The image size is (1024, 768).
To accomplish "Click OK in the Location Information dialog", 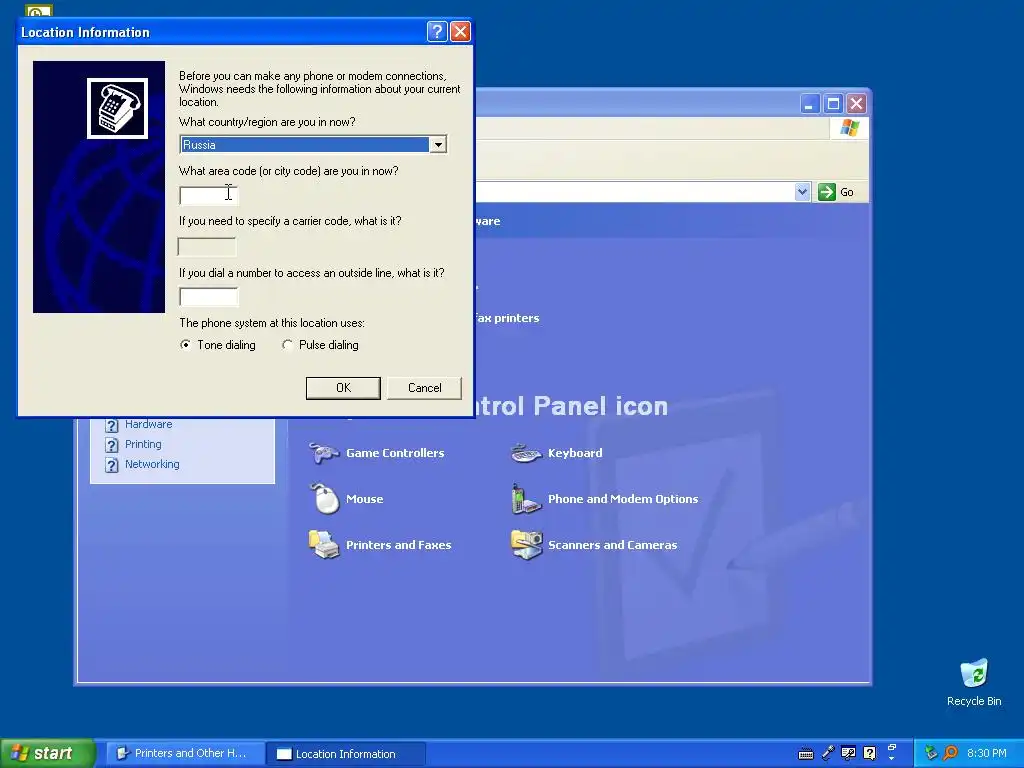I will point(344,388).
